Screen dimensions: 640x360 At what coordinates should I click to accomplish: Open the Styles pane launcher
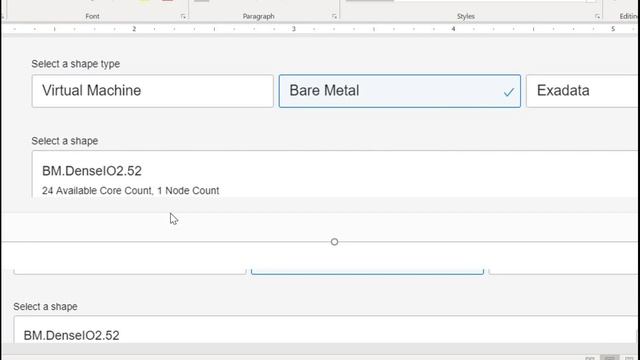597,16
